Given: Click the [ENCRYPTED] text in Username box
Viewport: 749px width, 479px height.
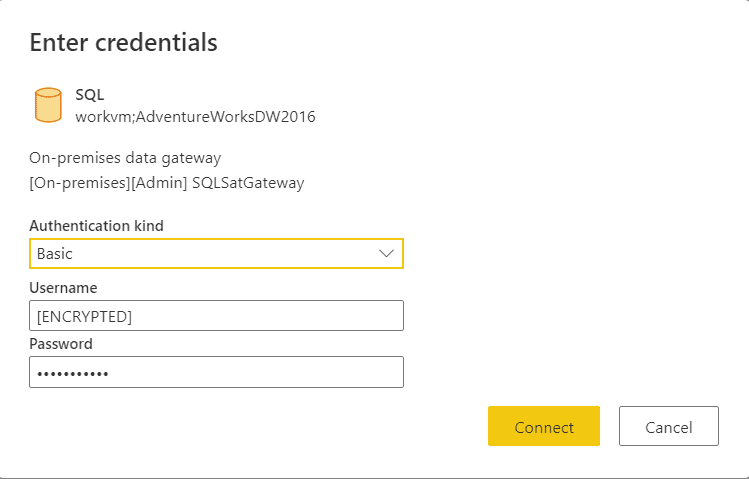Looking at the screenshot, I should 85,316.
